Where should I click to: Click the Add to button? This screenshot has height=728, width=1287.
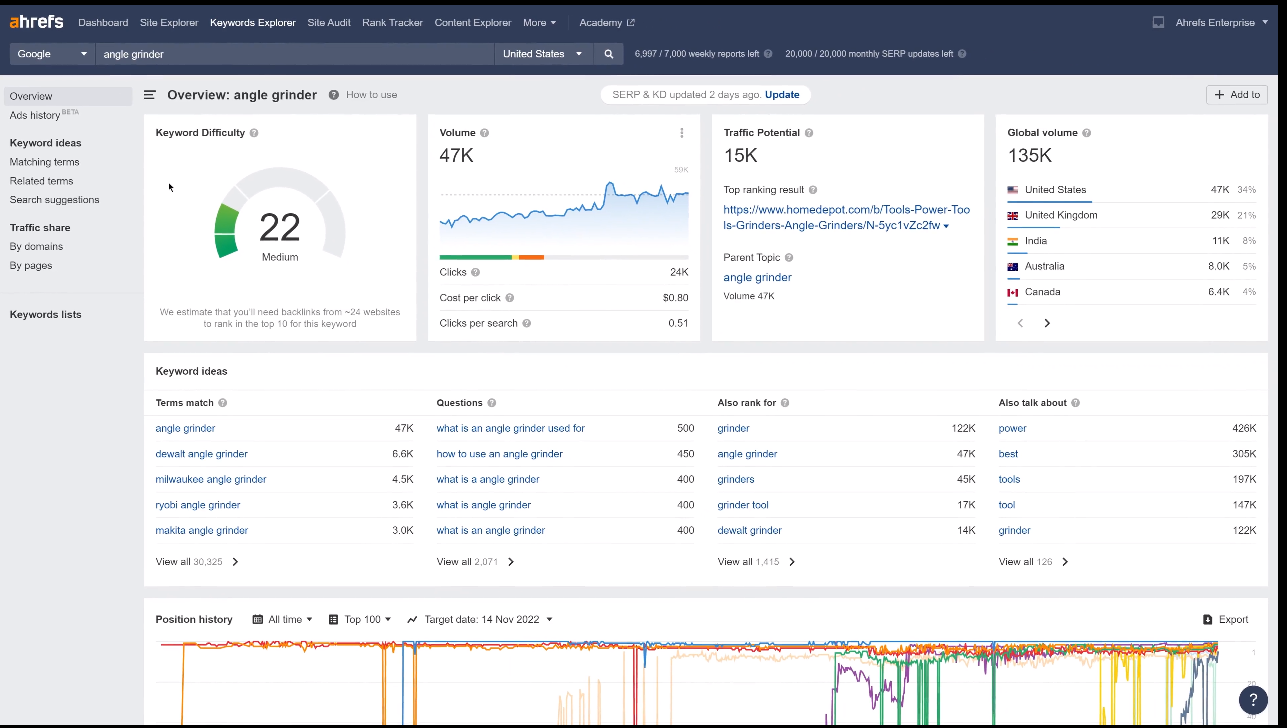(x=1237, y=95)
